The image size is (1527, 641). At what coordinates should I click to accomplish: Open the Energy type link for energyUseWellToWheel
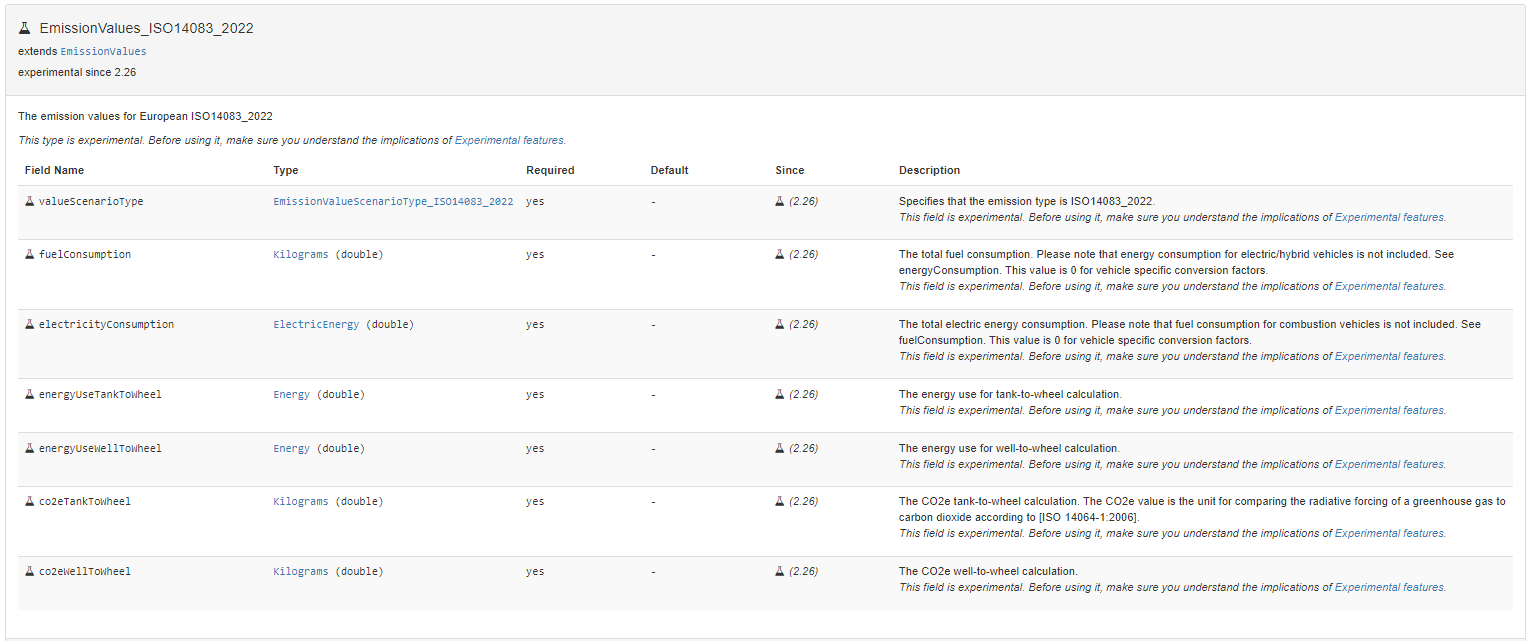click(291, 448)
